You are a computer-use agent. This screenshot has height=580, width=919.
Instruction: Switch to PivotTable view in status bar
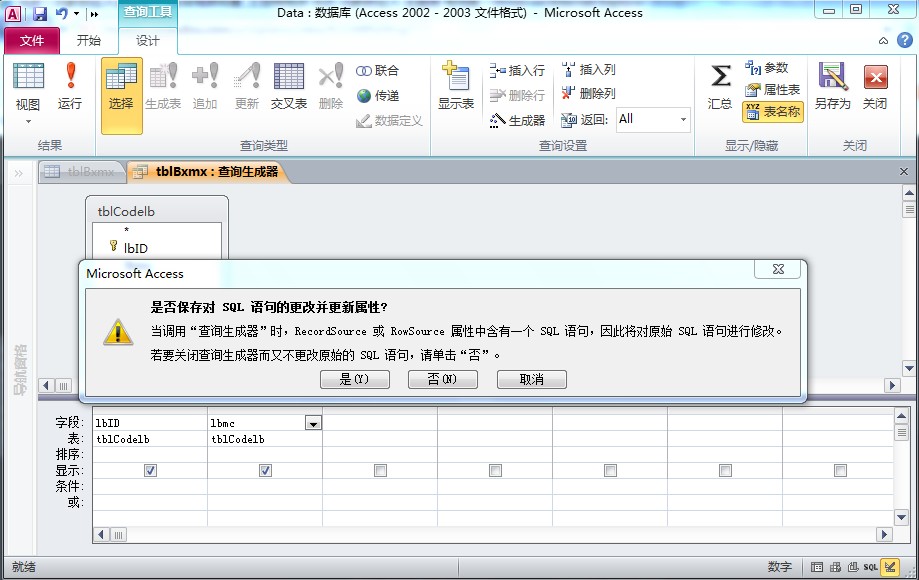click(x=835, y=567)
